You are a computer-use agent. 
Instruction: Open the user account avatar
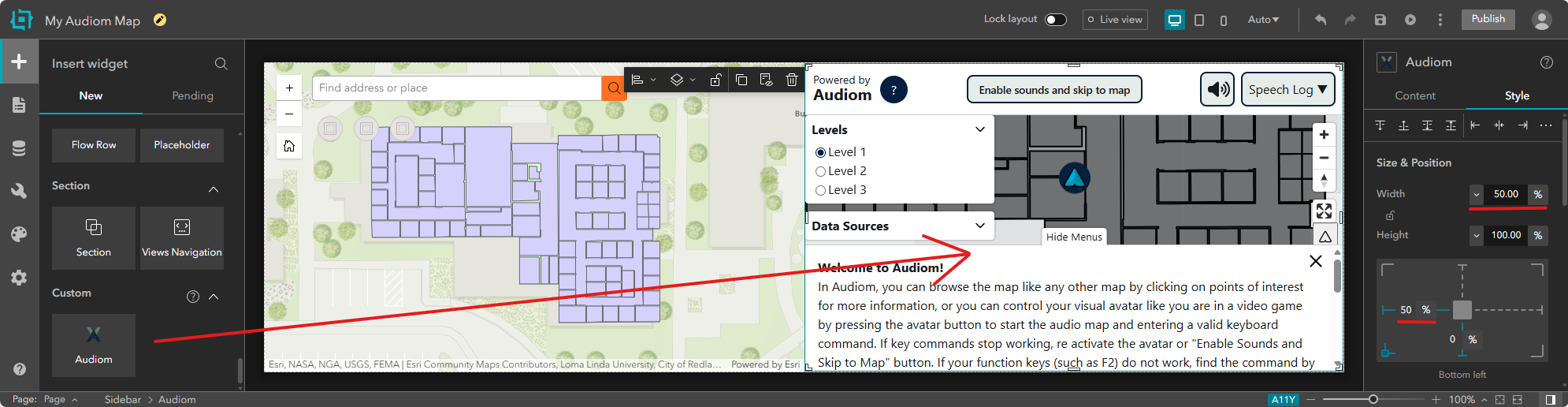coord(1542,20)
